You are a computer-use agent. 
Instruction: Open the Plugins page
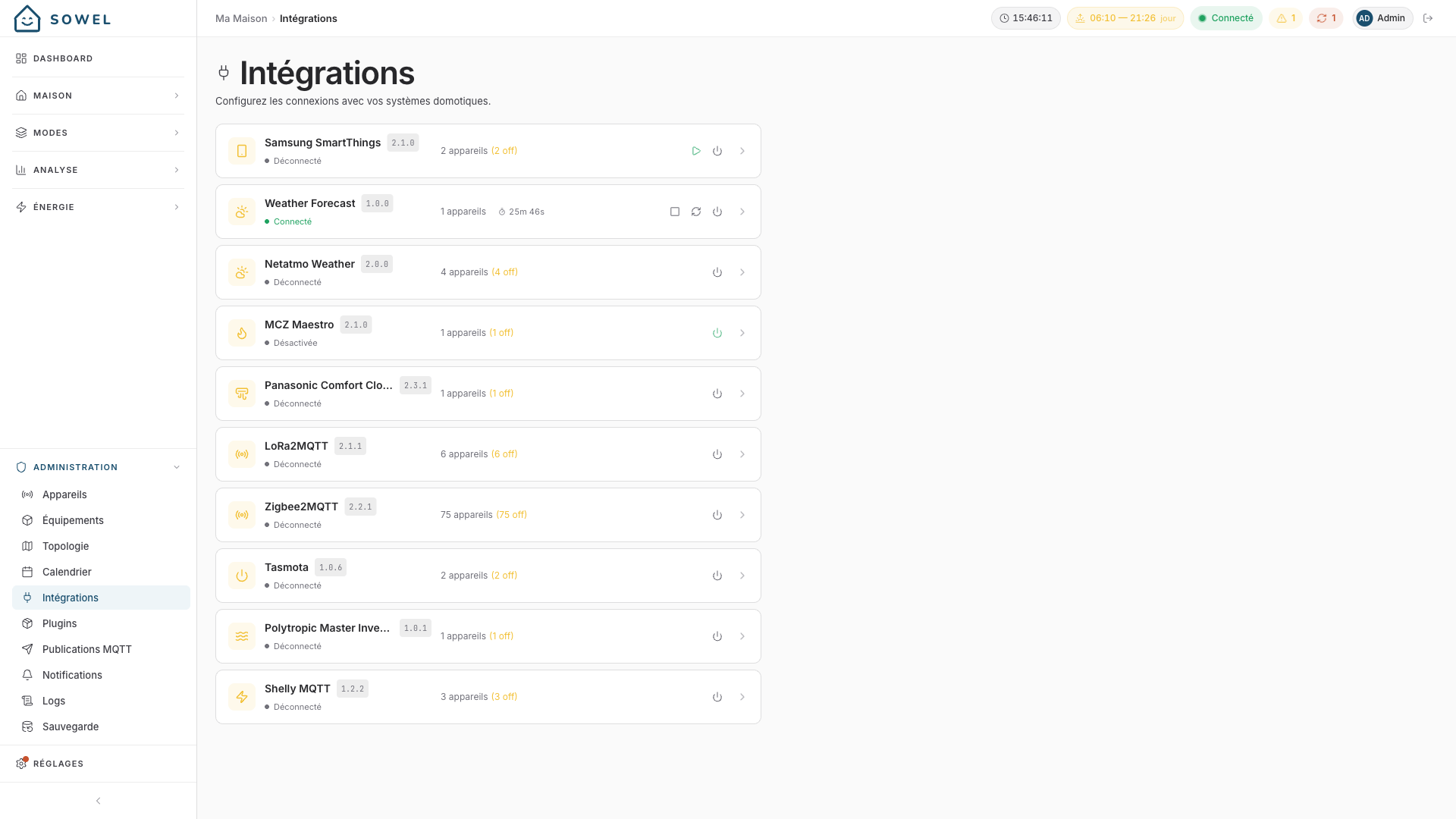[101, 623]
